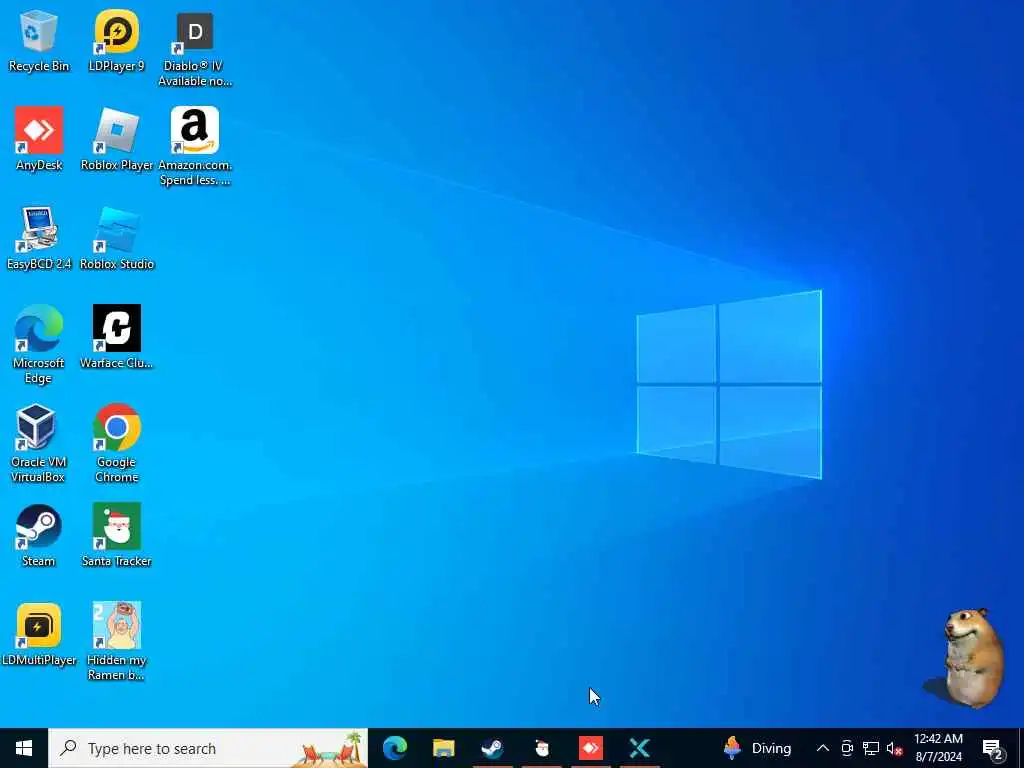Open the network status tray icon
1024x768 pixels.
[x=871, y=748]
